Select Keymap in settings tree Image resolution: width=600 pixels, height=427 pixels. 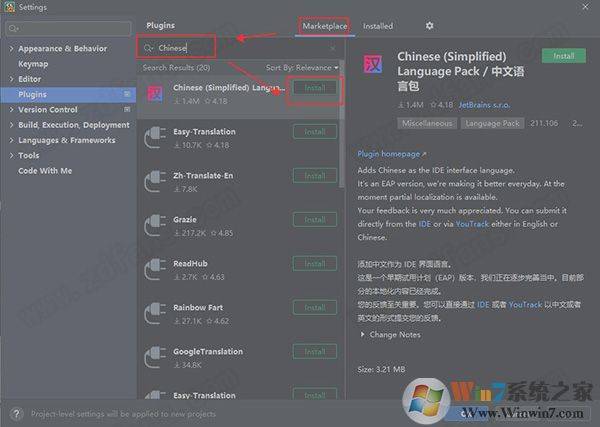pos(33,64)
